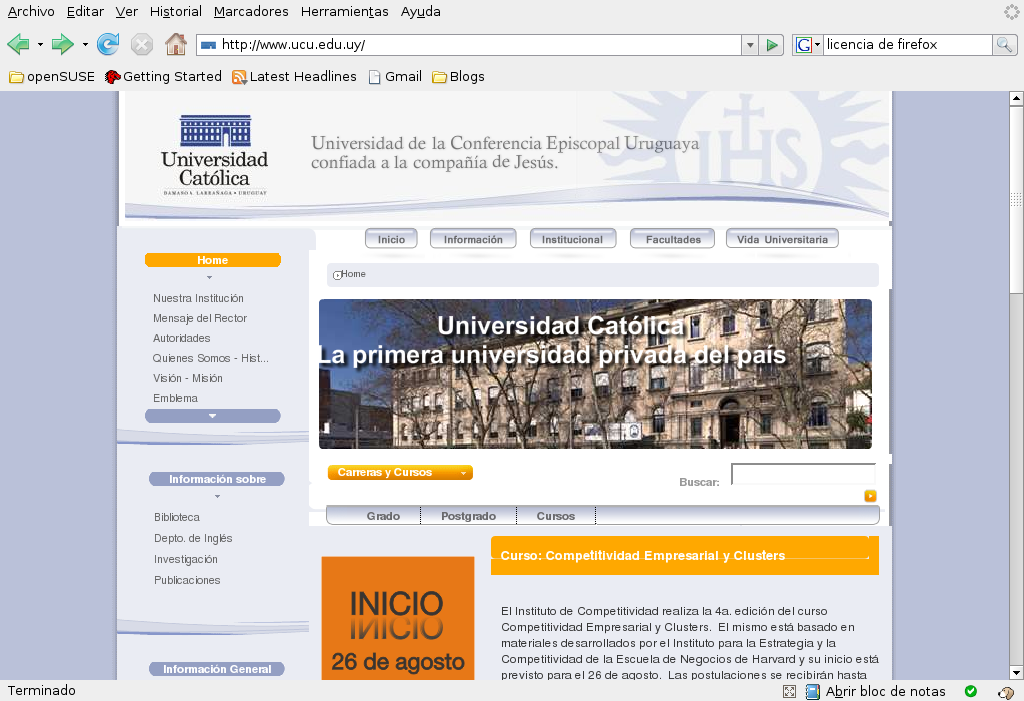This screenshot has height=701, width=1024.
Task: Click the Institucional navigation button
Action: tap(573, 239)
